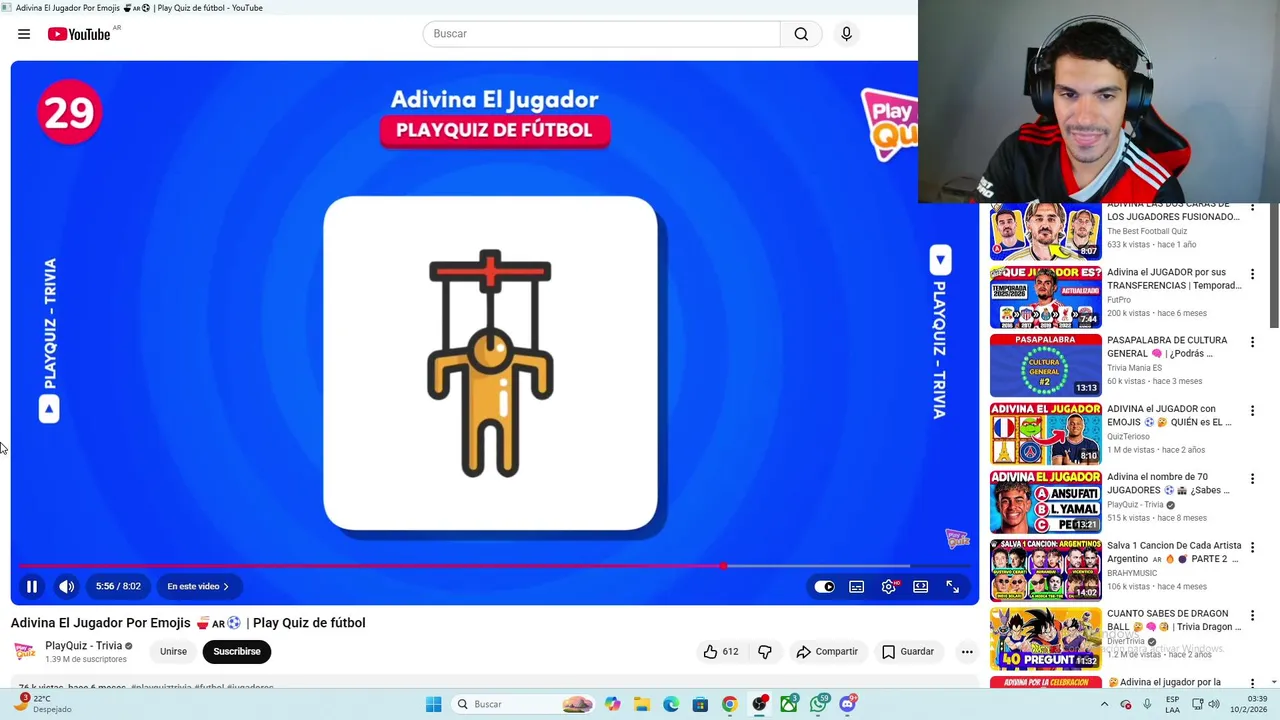This screenshot has width=1280, height=720.
Task: Open File Explorer from the taskbar
Action: click(641, 705)
